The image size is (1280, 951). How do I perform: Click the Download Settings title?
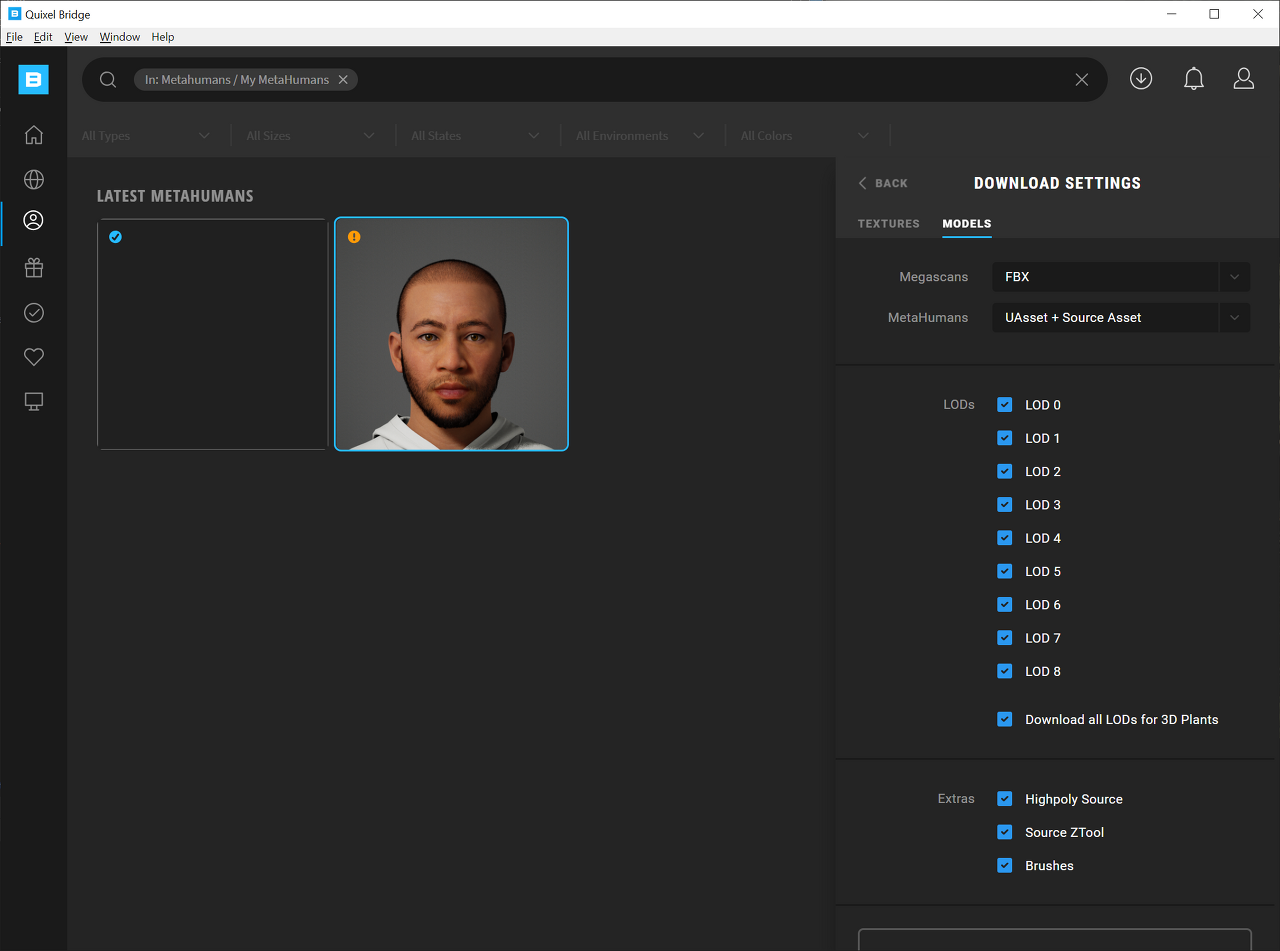tap(1057, 183)
